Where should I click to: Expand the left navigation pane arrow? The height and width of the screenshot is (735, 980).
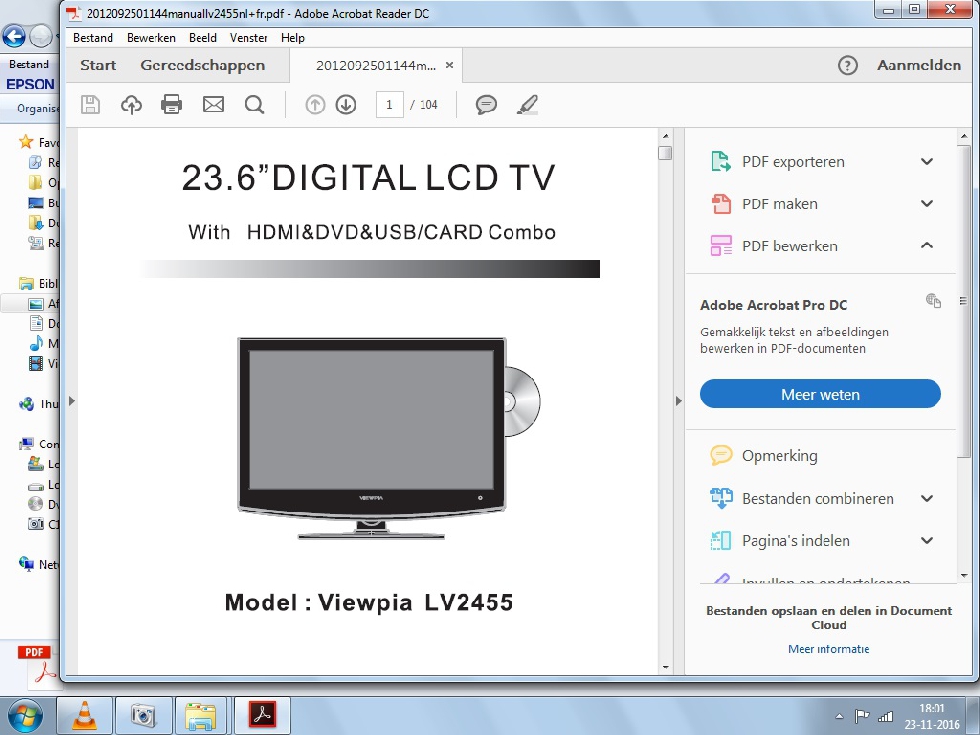72,401
